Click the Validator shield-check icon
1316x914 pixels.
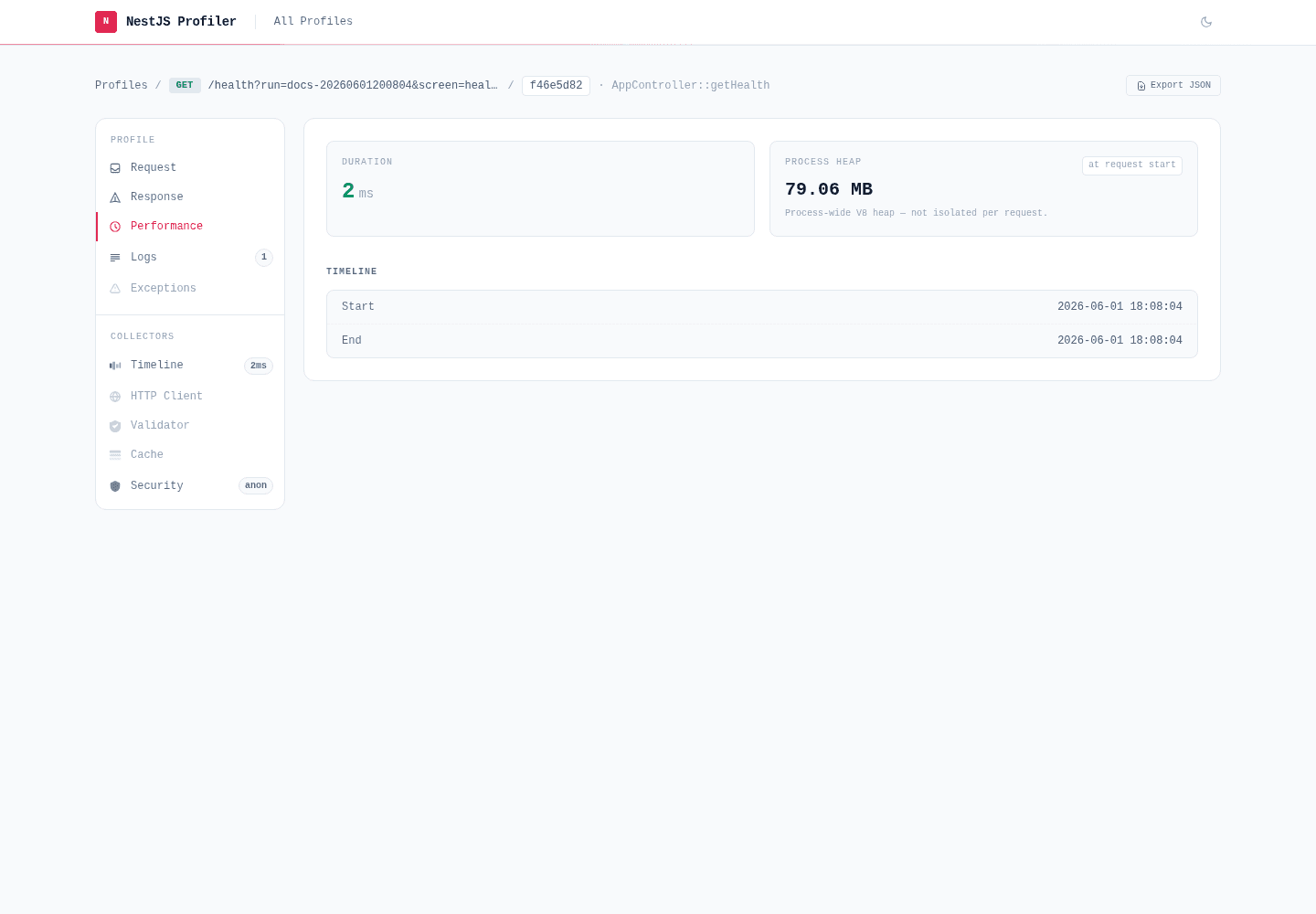coord(115,426)
